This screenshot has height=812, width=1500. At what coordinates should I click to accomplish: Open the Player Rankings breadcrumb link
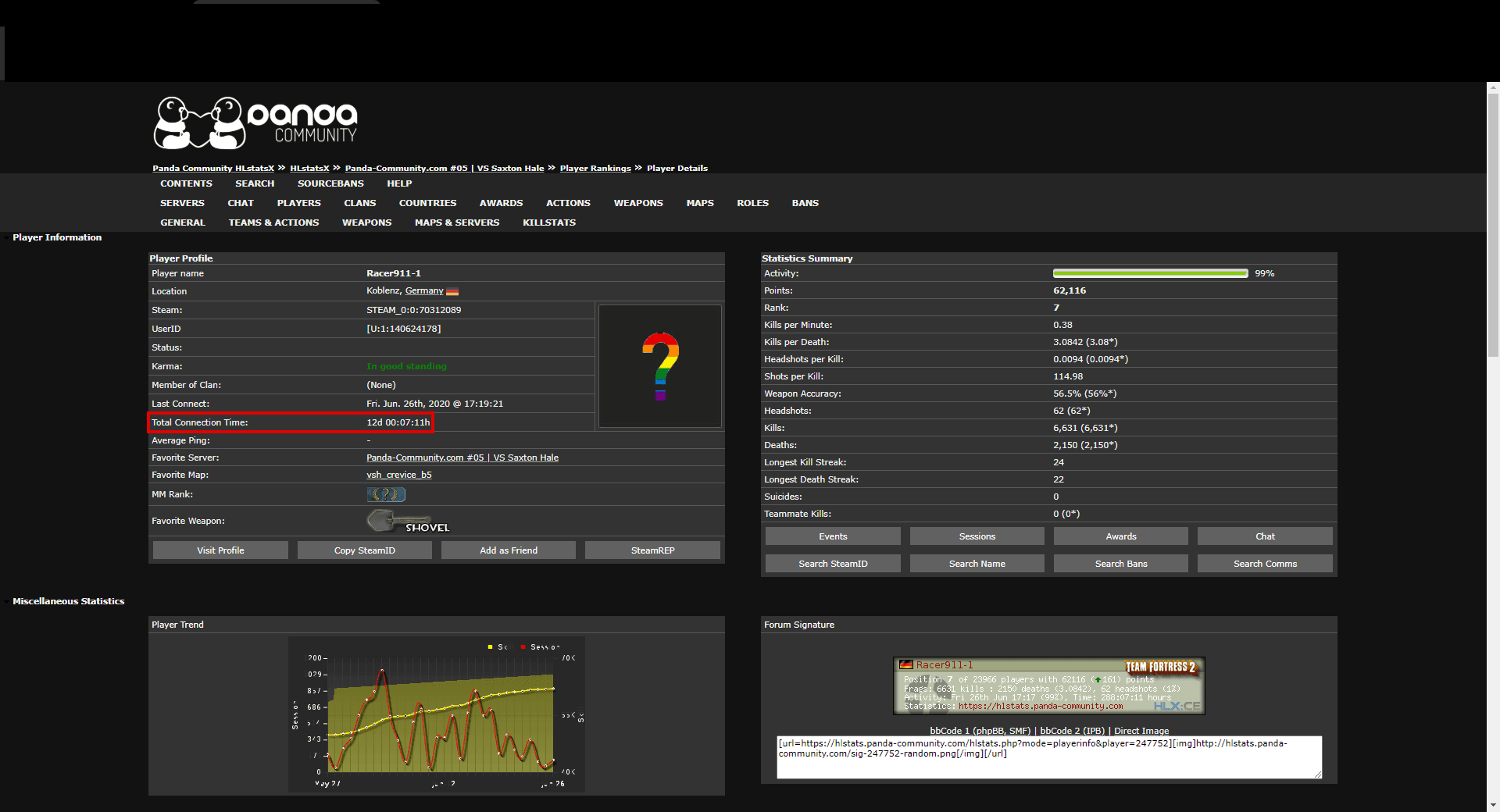click(595, 168)
